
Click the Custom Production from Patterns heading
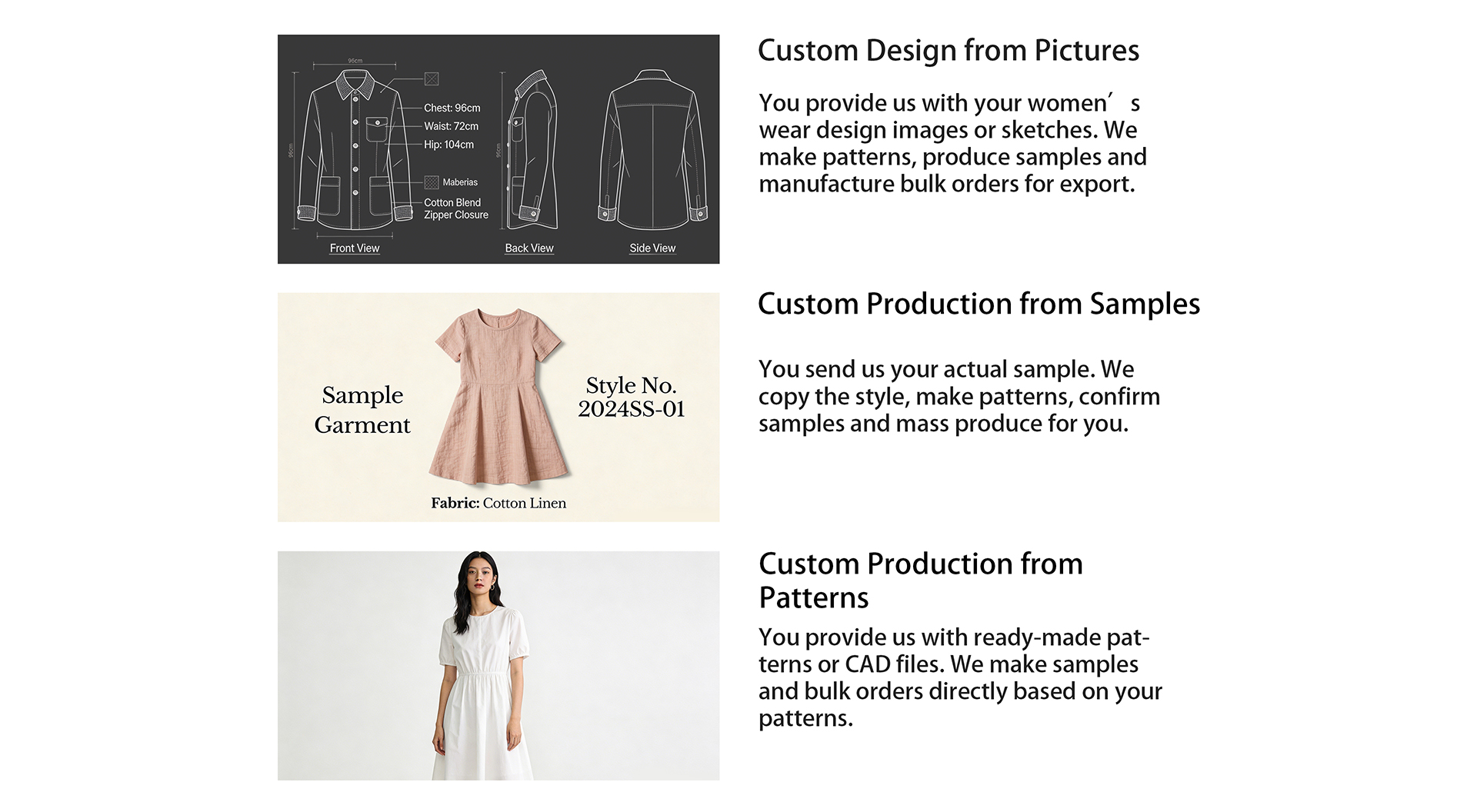[921, 581]
